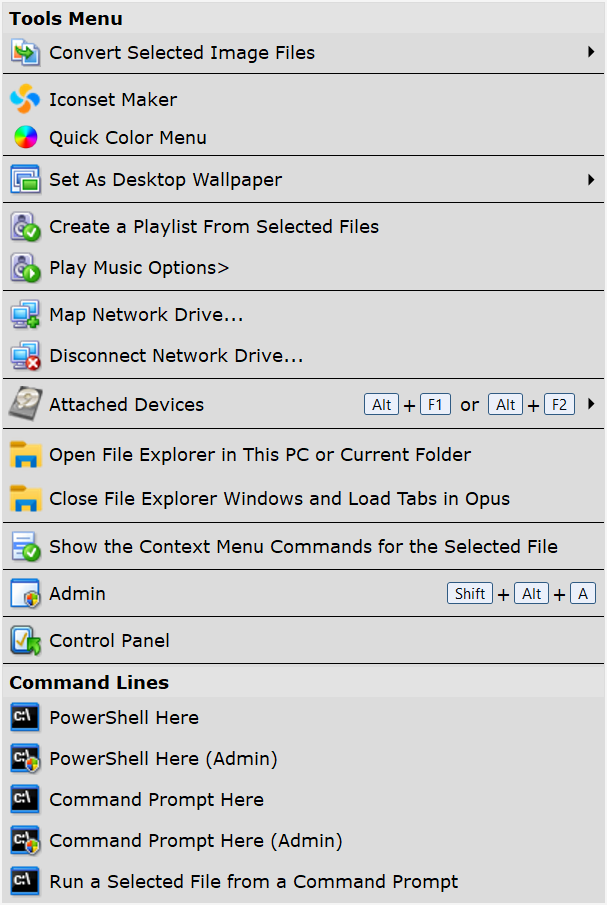
Task: Open Play Music Options submenu
Action: [139, 268]
